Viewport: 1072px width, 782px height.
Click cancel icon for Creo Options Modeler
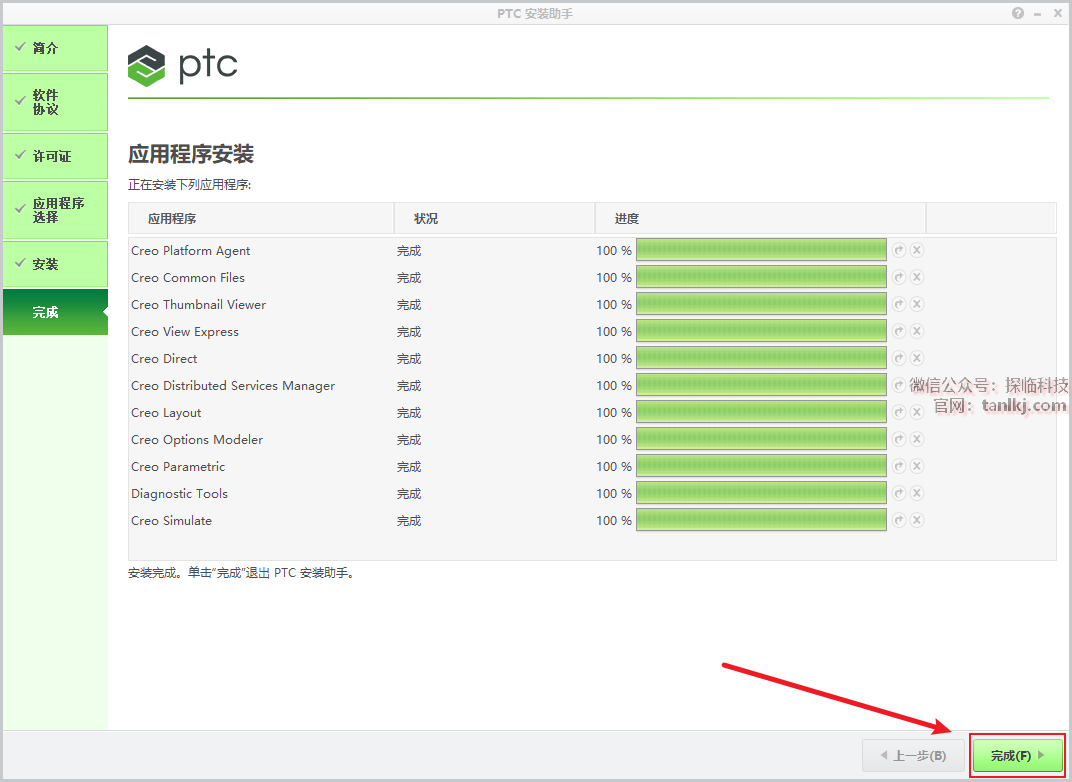[917, 439]
